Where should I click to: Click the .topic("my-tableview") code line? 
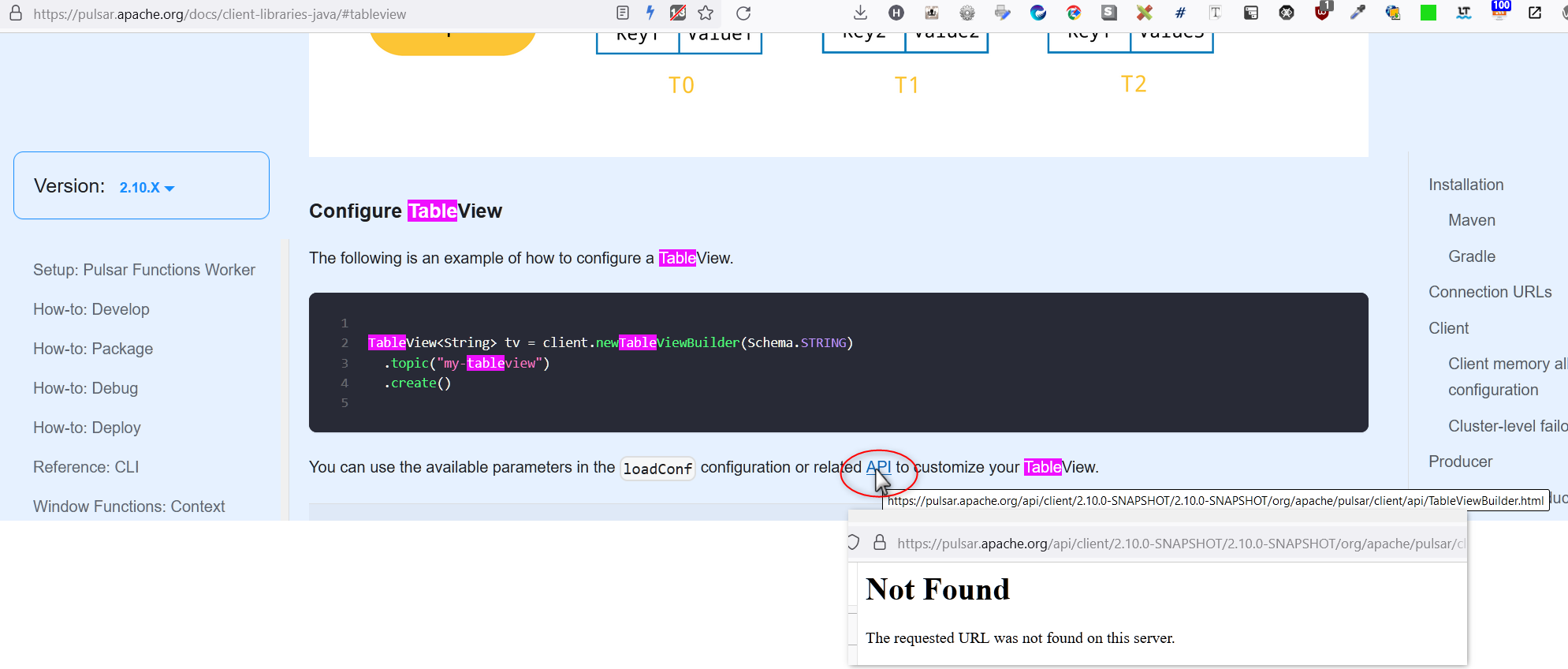coord(467,363)
